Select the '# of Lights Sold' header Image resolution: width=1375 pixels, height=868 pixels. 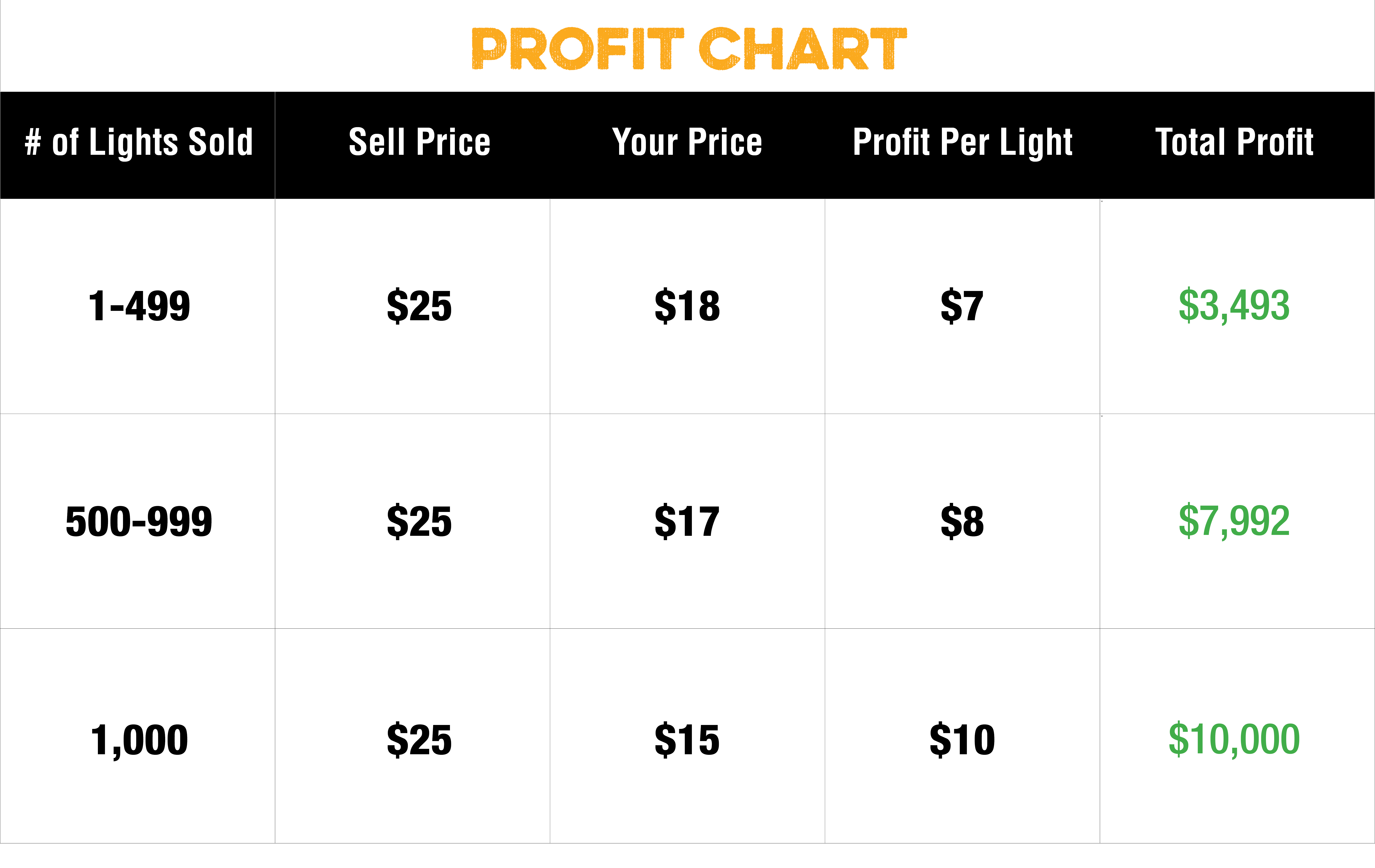(x=139, y=142)
